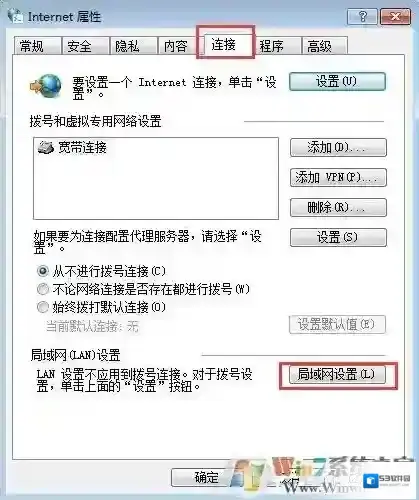
Task: Select 始终拨打默认连接 radio button
Action: [x=43, y=307]
